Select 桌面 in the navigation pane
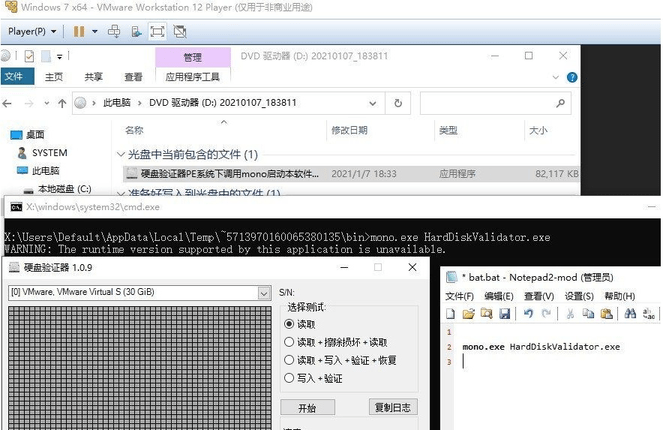 pyautogui.click(x=27, y=135)
